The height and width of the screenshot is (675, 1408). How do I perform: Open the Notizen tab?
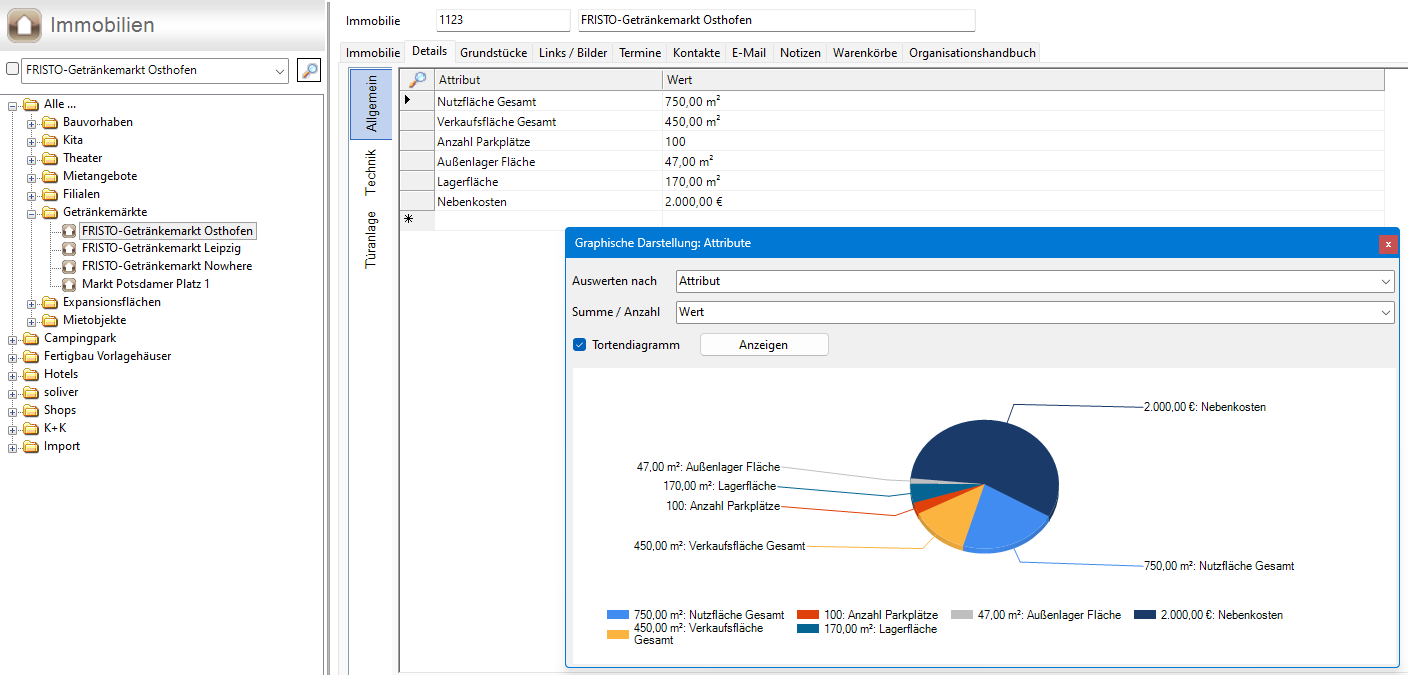[x=800, y=53]
